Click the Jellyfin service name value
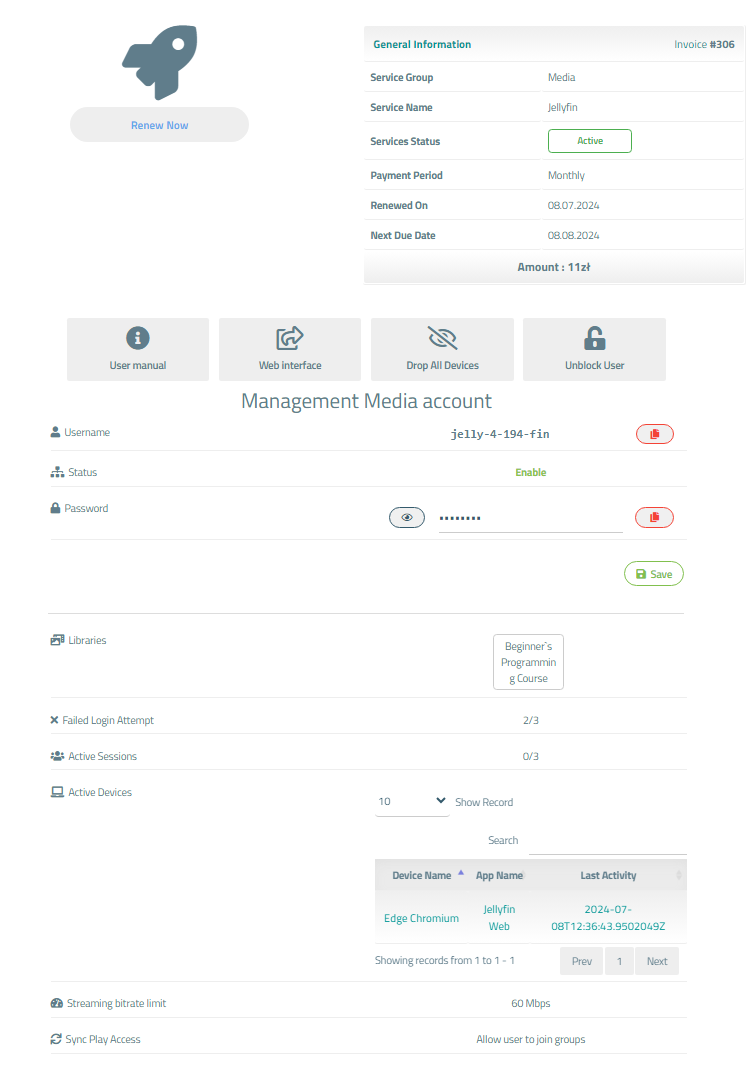The width and height of the screenshot is (755, 1072). click(563, 107)
